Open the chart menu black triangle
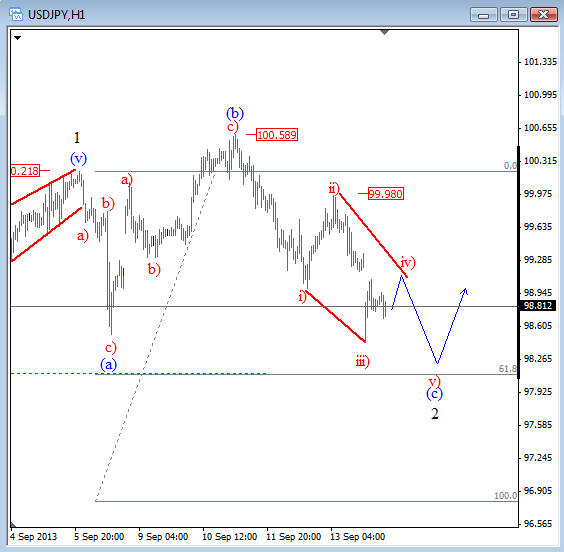The image size is (564, 552). 17,38
